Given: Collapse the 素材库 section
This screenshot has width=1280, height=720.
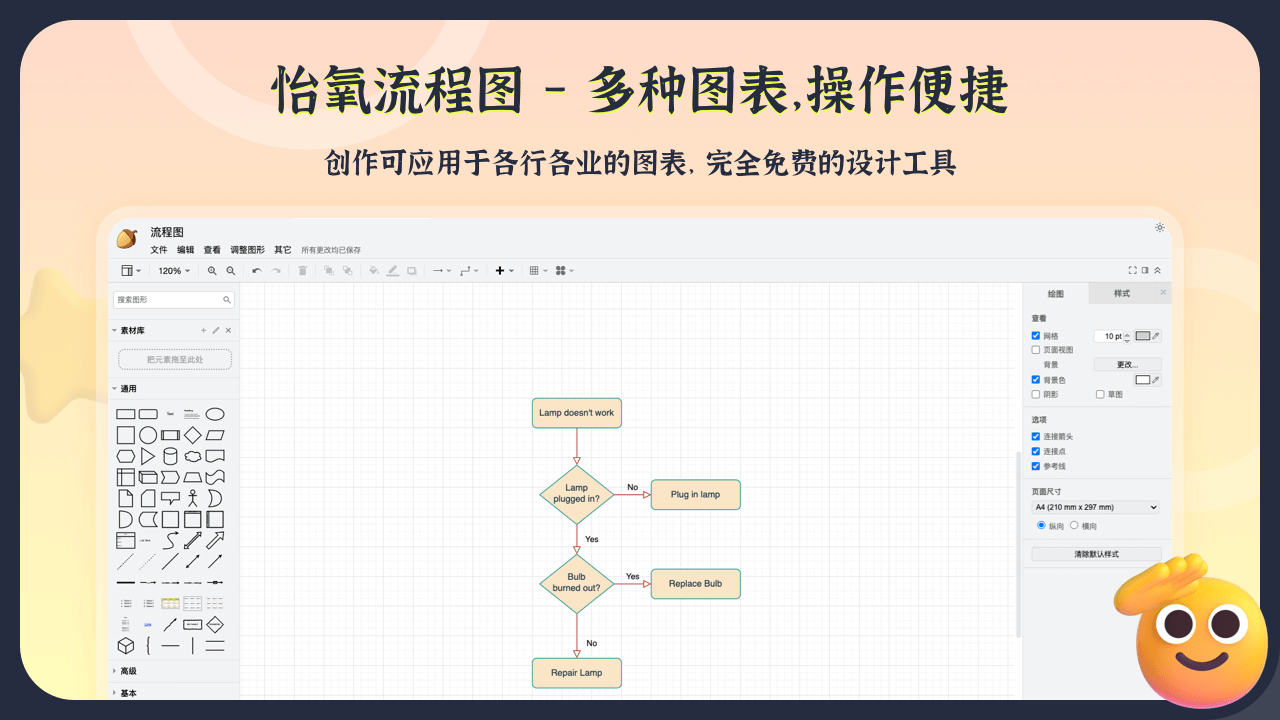Looking at the screenshot, I should coord(115,329).
